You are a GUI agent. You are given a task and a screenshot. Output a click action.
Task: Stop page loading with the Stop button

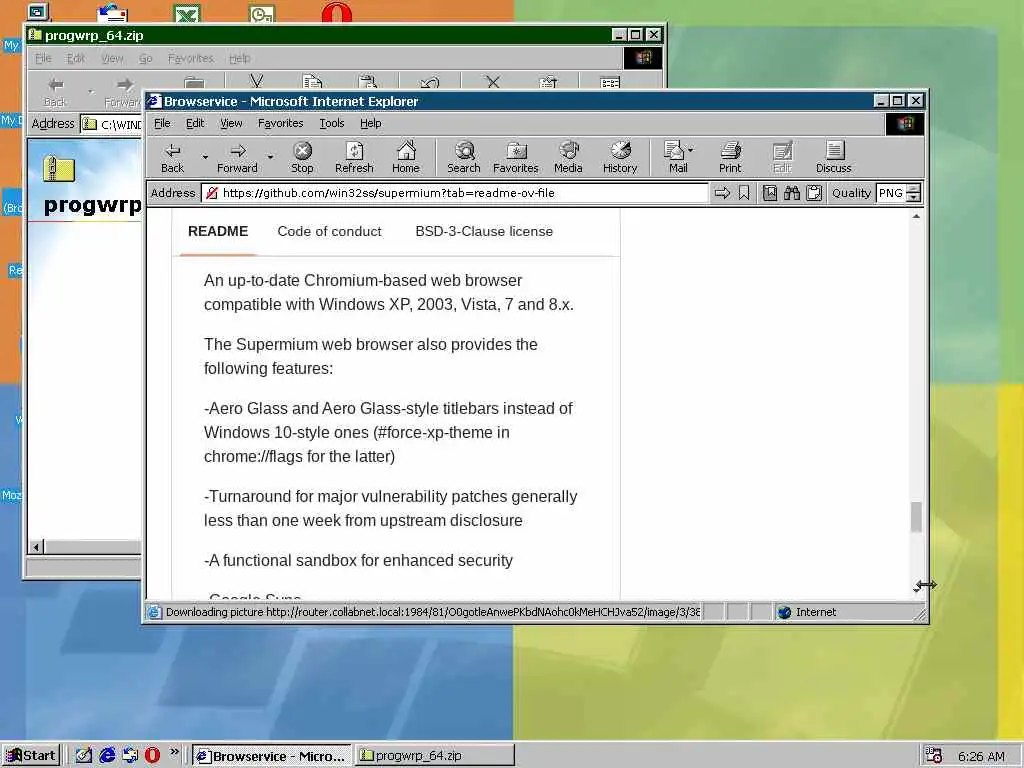pos(302,157)
